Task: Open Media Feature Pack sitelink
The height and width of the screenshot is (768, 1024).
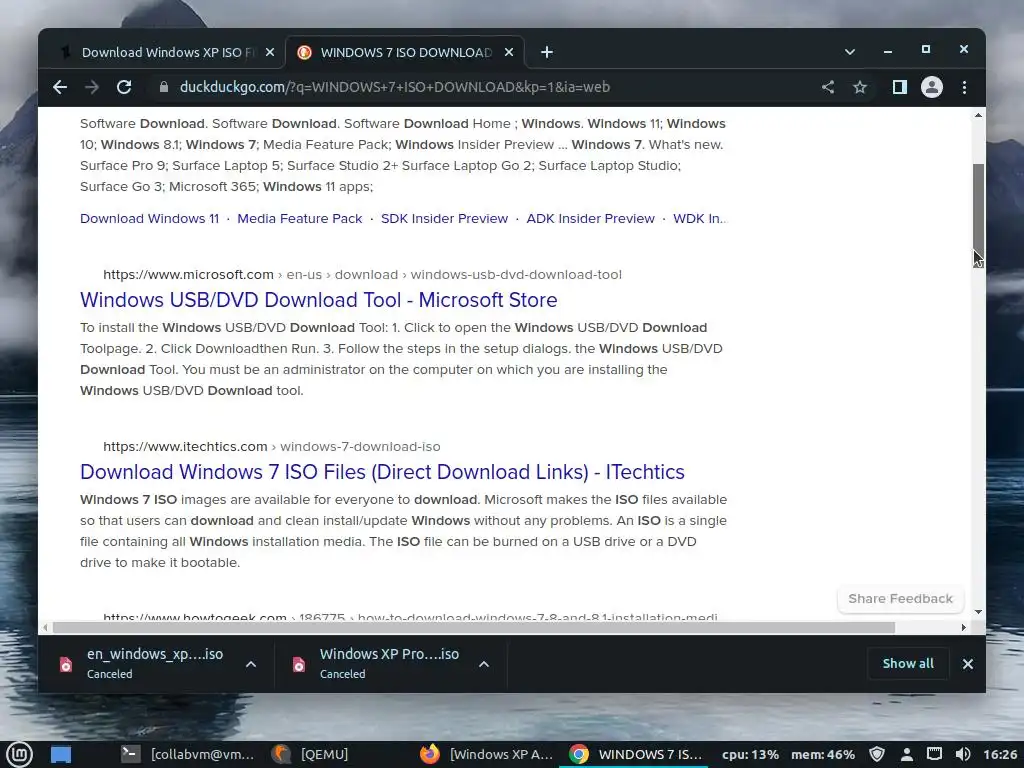Action: point(300,218)
